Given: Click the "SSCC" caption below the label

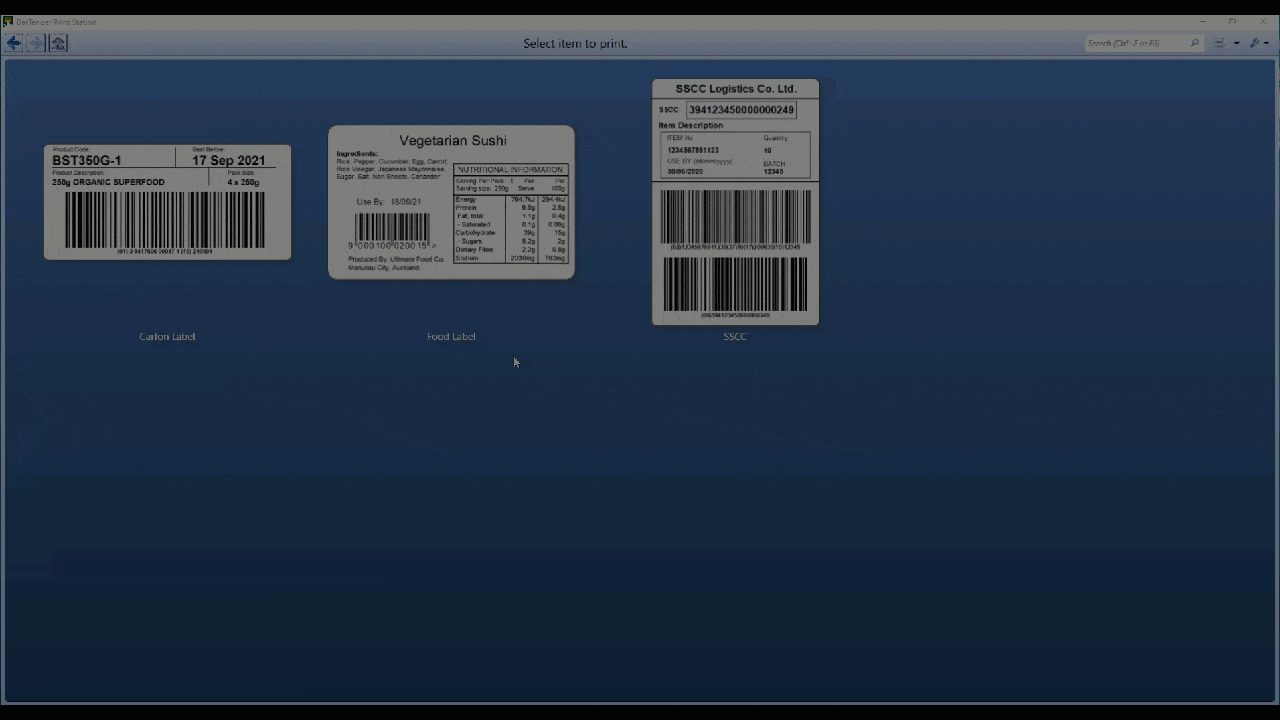Looking at the screenshot, I should (x=735, y=336).
